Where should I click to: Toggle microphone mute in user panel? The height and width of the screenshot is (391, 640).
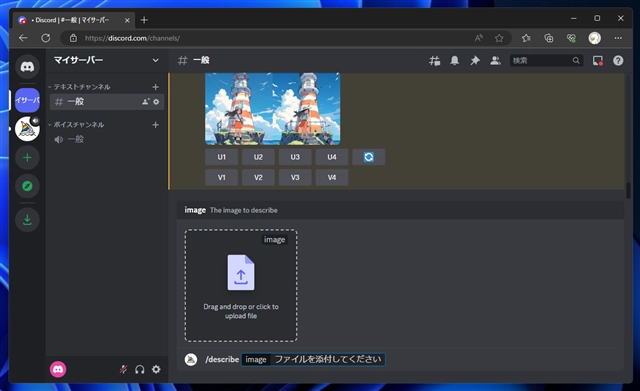point(123,370)
